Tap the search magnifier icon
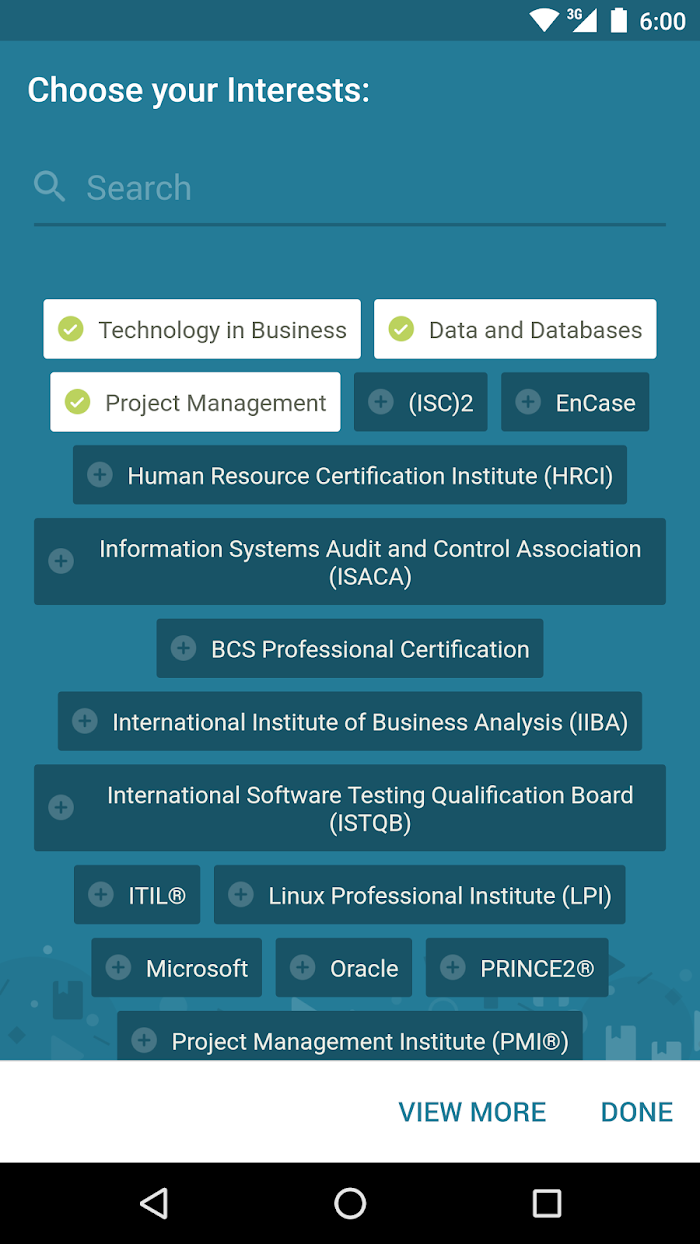 (x=49, y=186)
